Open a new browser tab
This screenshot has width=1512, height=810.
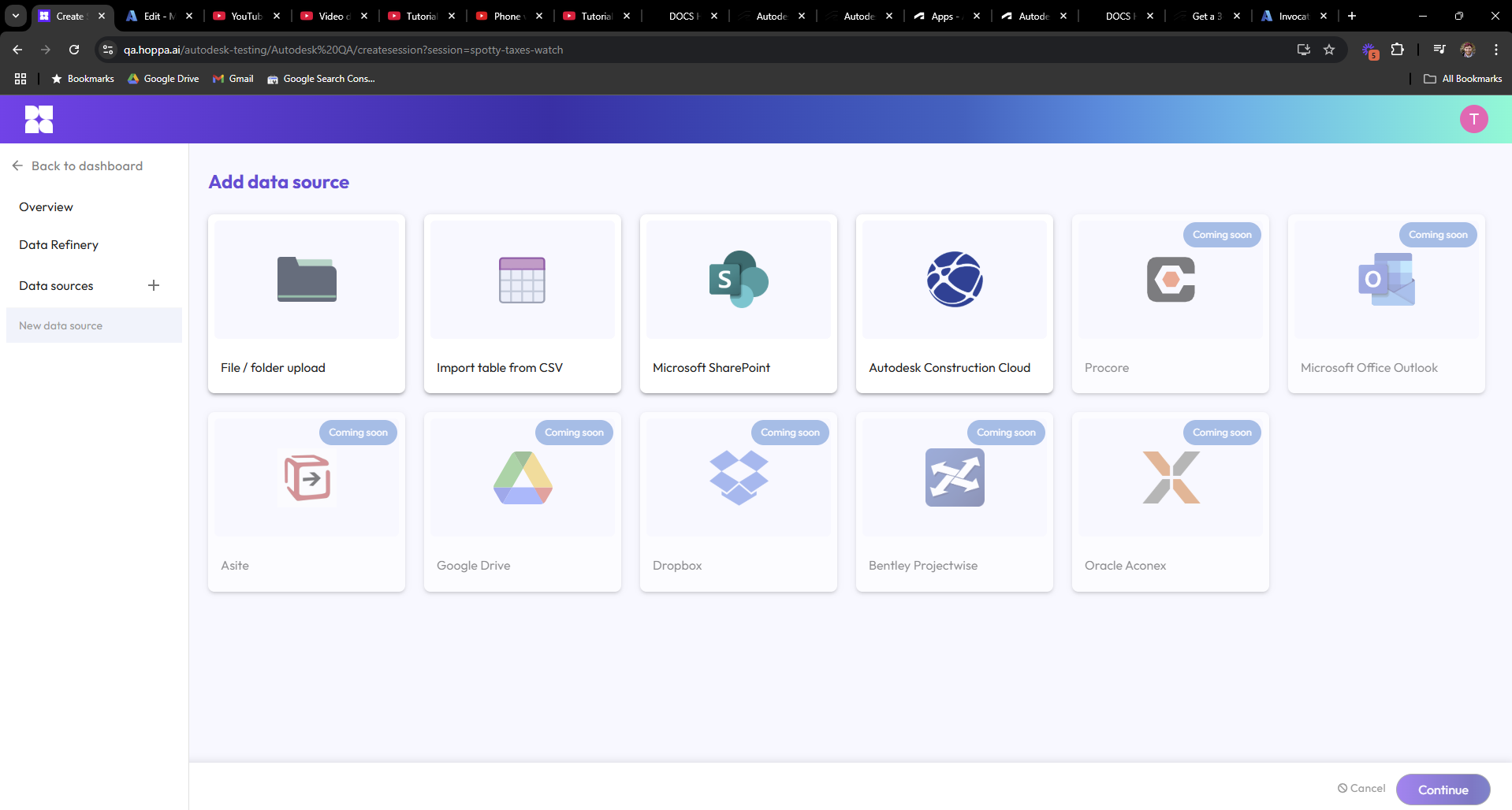point(1352,16)
